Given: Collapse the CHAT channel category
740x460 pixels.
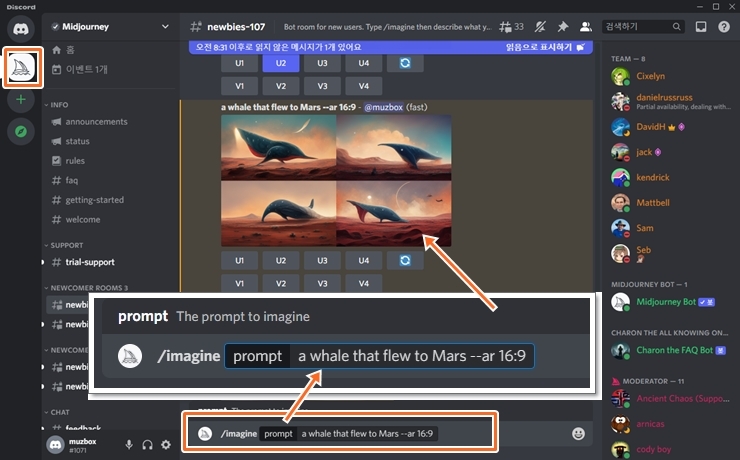Looking at the screenshot, I should click(x=57, y=412).
